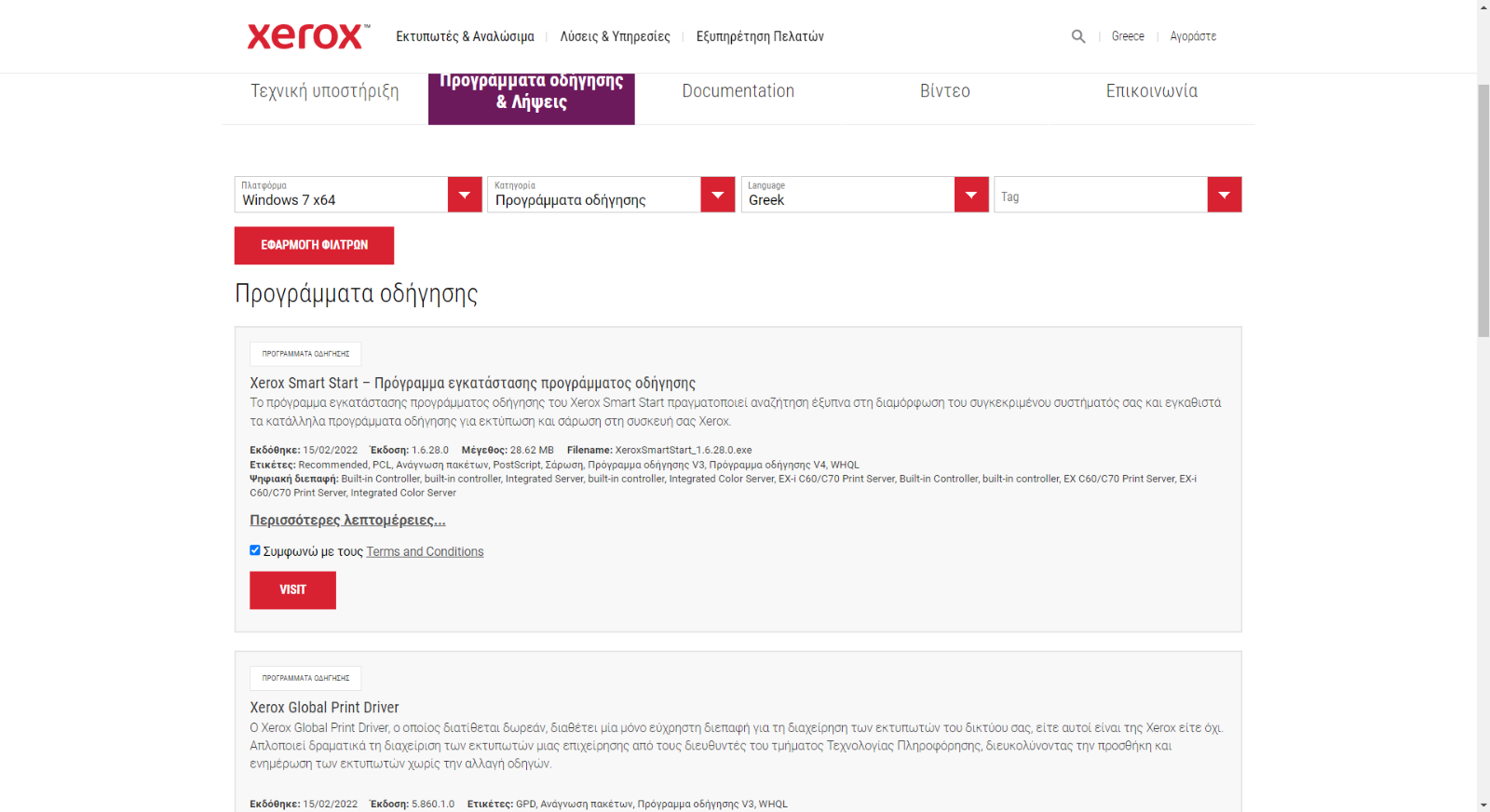This screenshot has height=812, width=1490.
Task: Switch to Βίντεο tab
Action: tap(945, 91)
